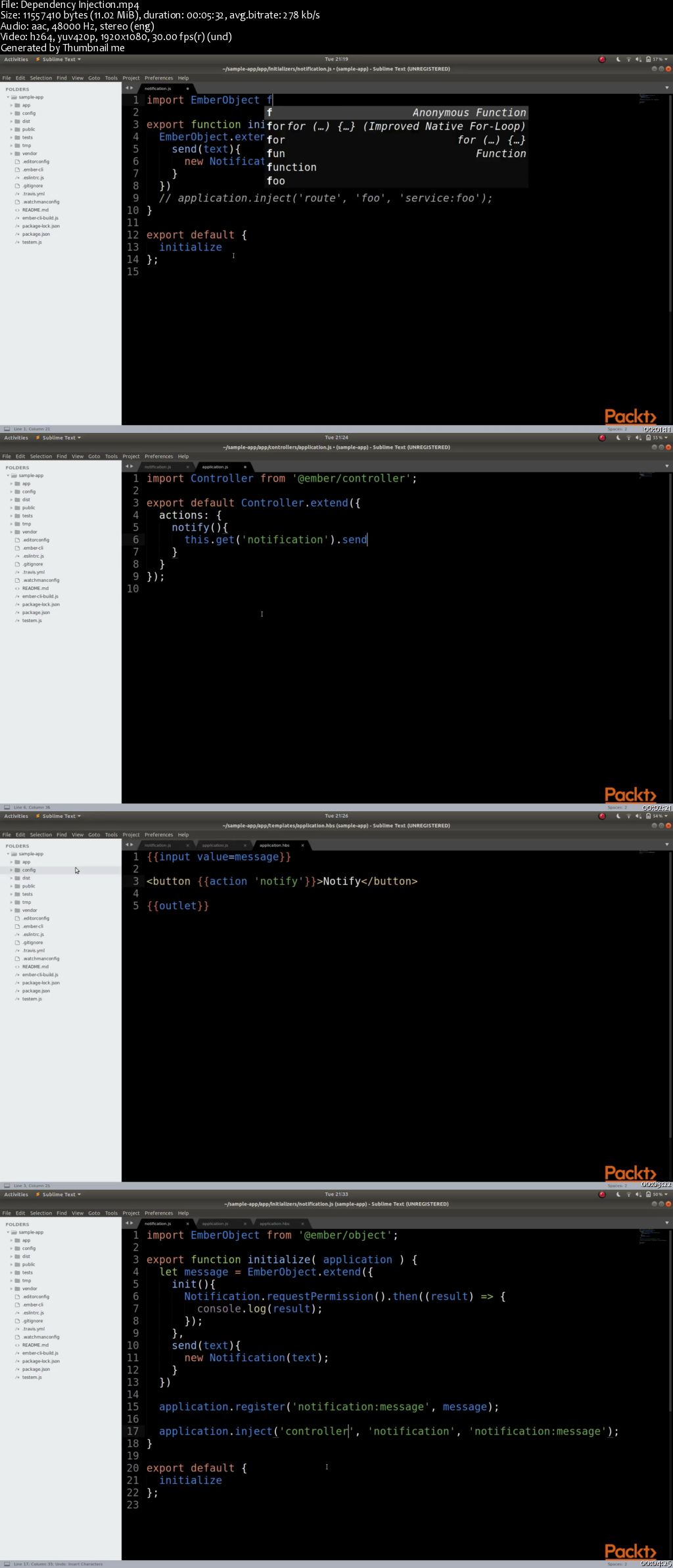
Task: Switch to application.js tab in the 21:33 frame
Action: pos(216,1224)
